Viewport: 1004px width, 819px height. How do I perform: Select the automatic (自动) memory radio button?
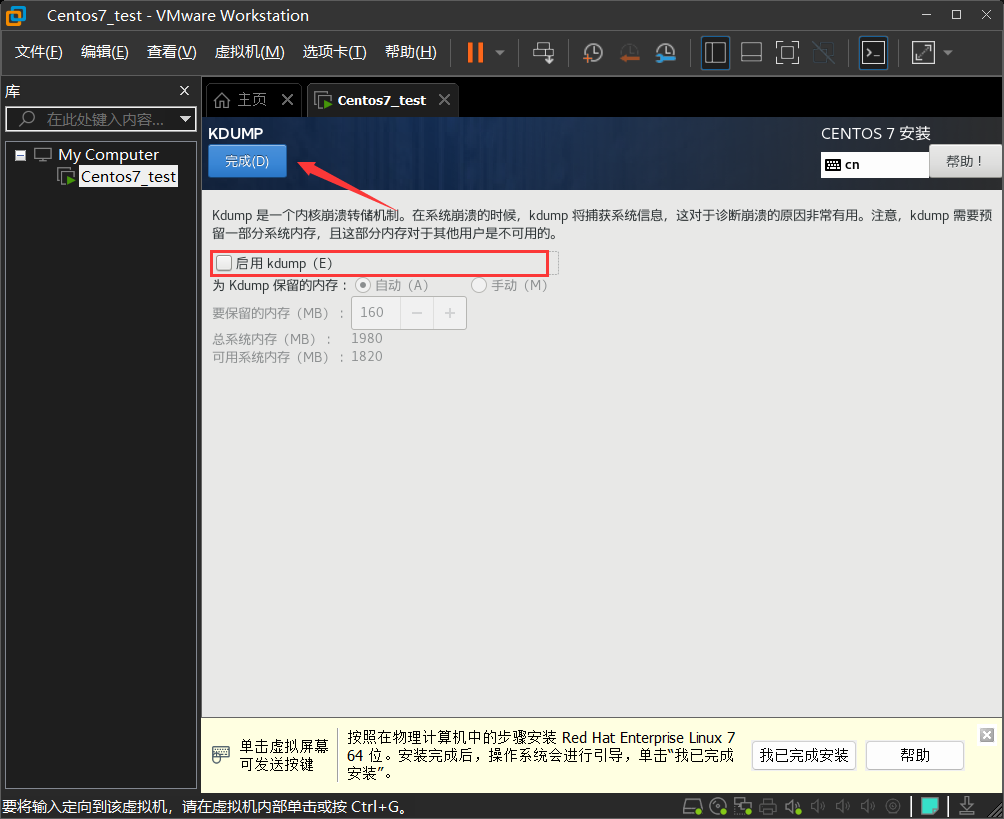pyautogui.click(x=363, y=285)
